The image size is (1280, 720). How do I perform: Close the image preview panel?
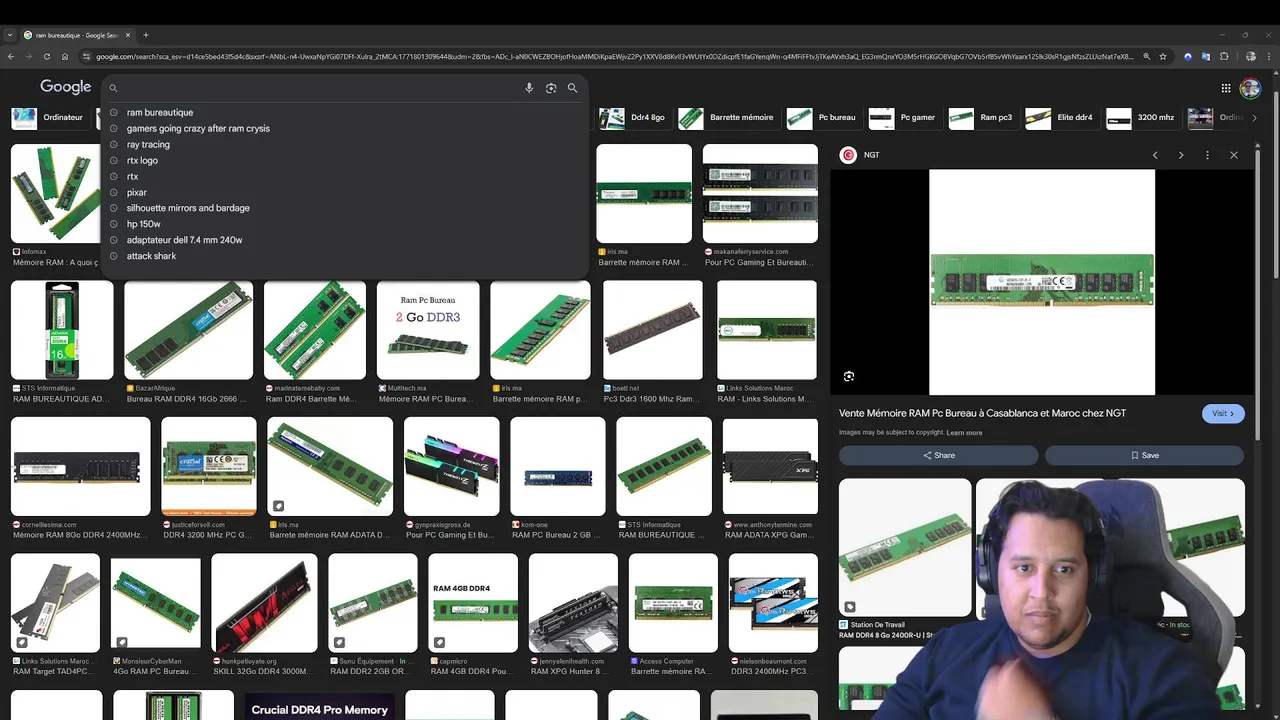click(1234, 155)
